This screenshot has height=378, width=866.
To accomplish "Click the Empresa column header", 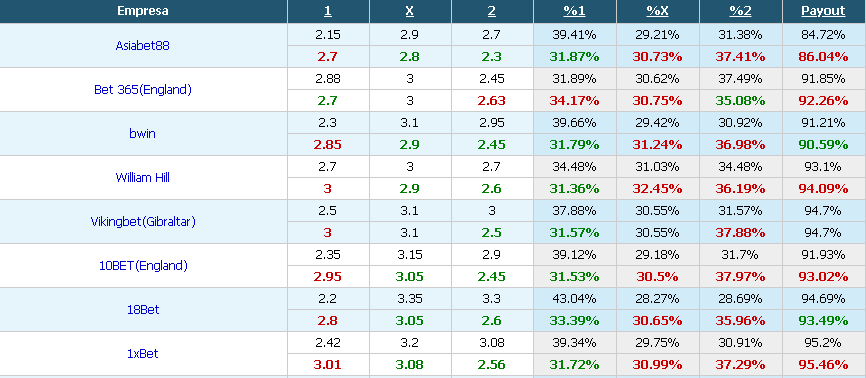I will (x=142, y=11).
